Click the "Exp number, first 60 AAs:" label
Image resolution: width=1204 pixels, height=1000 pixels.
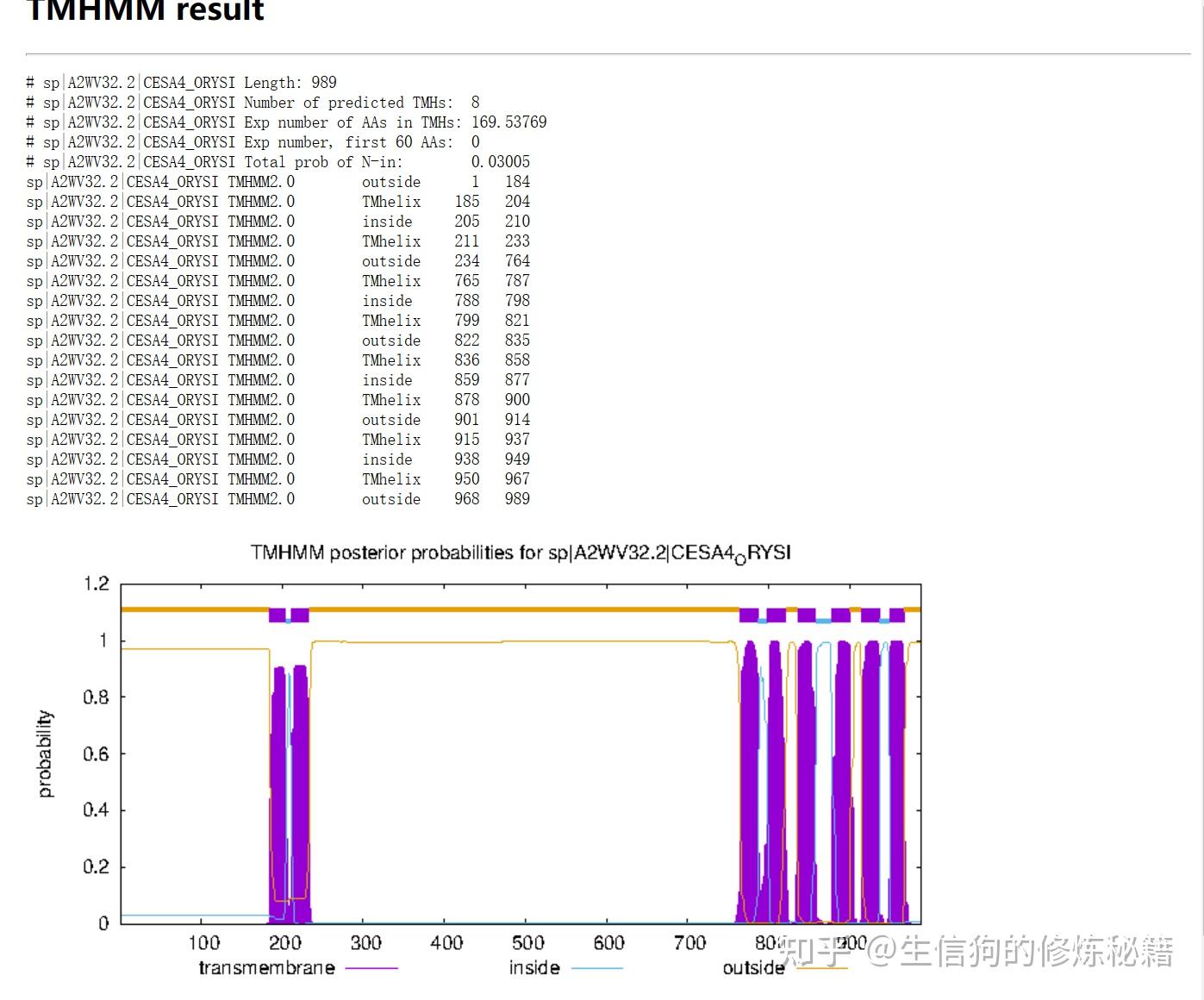tap(348, 142)
